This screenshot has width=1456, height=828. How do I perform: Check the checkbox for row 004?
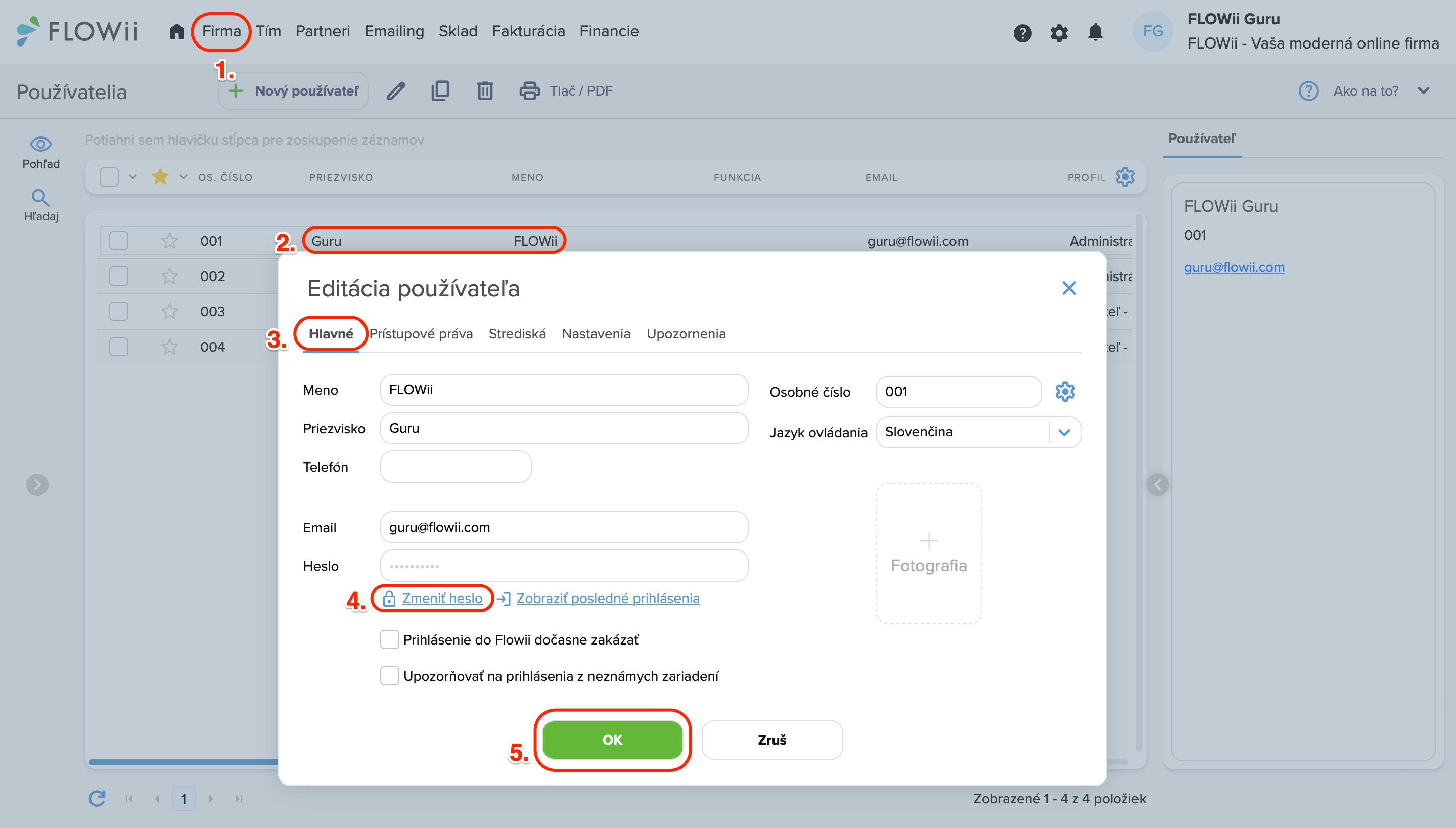coord(118,346)
